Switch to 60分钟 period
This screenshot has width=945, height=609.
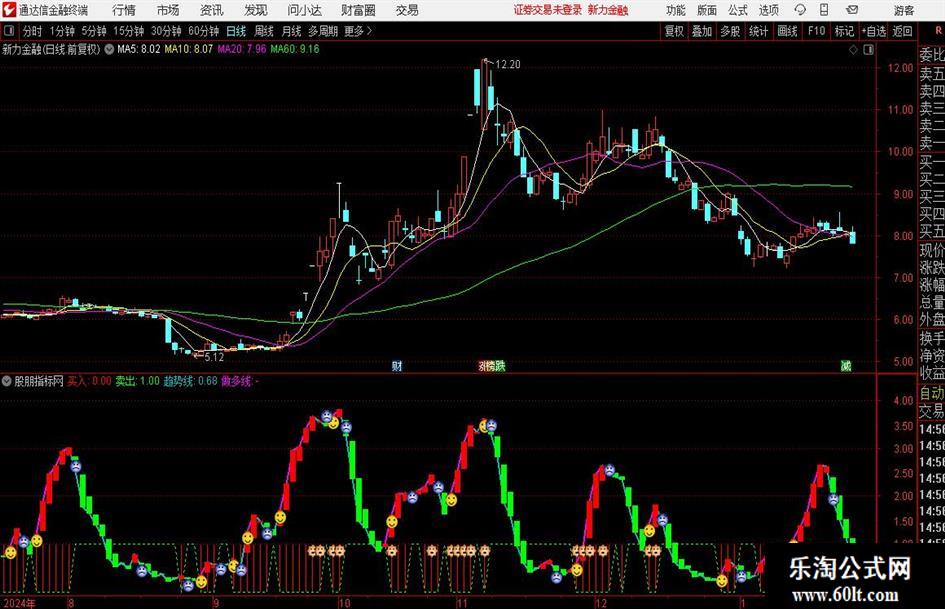[204, 31]
